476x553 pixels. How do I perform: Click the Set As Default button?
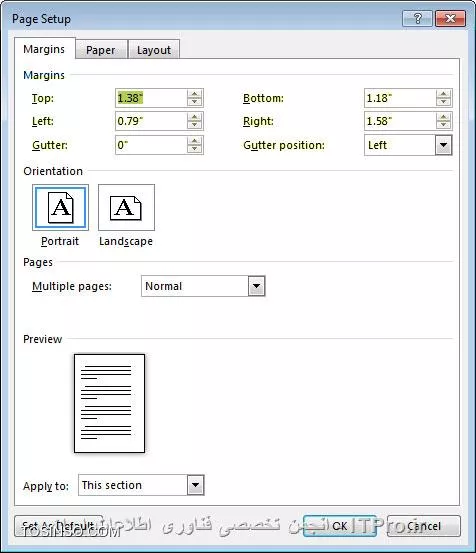[59, 526]
